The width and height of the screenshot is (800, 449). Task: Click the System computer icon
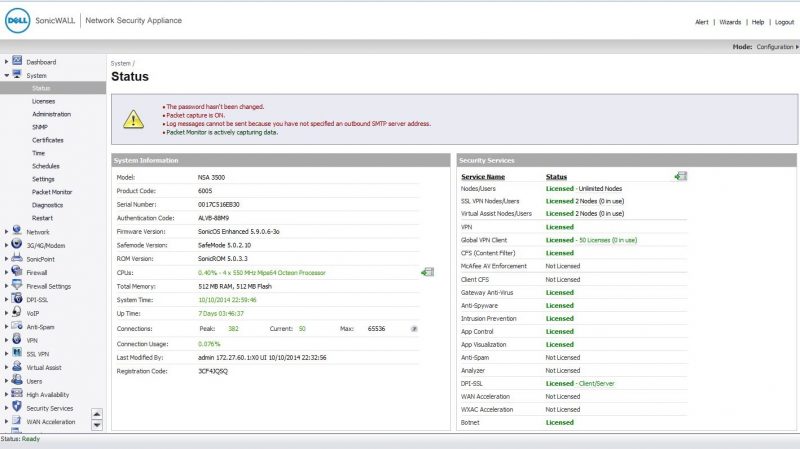point(17,74)
